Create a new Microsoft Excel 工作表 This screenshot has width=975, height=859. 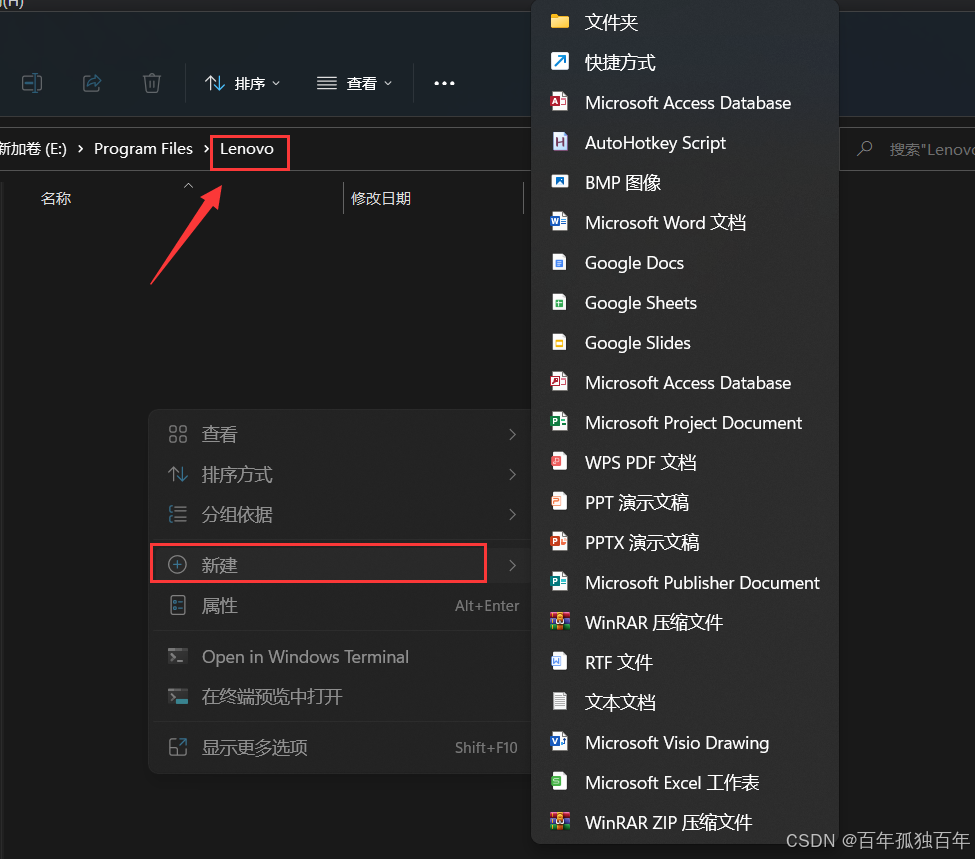point(685,782)
